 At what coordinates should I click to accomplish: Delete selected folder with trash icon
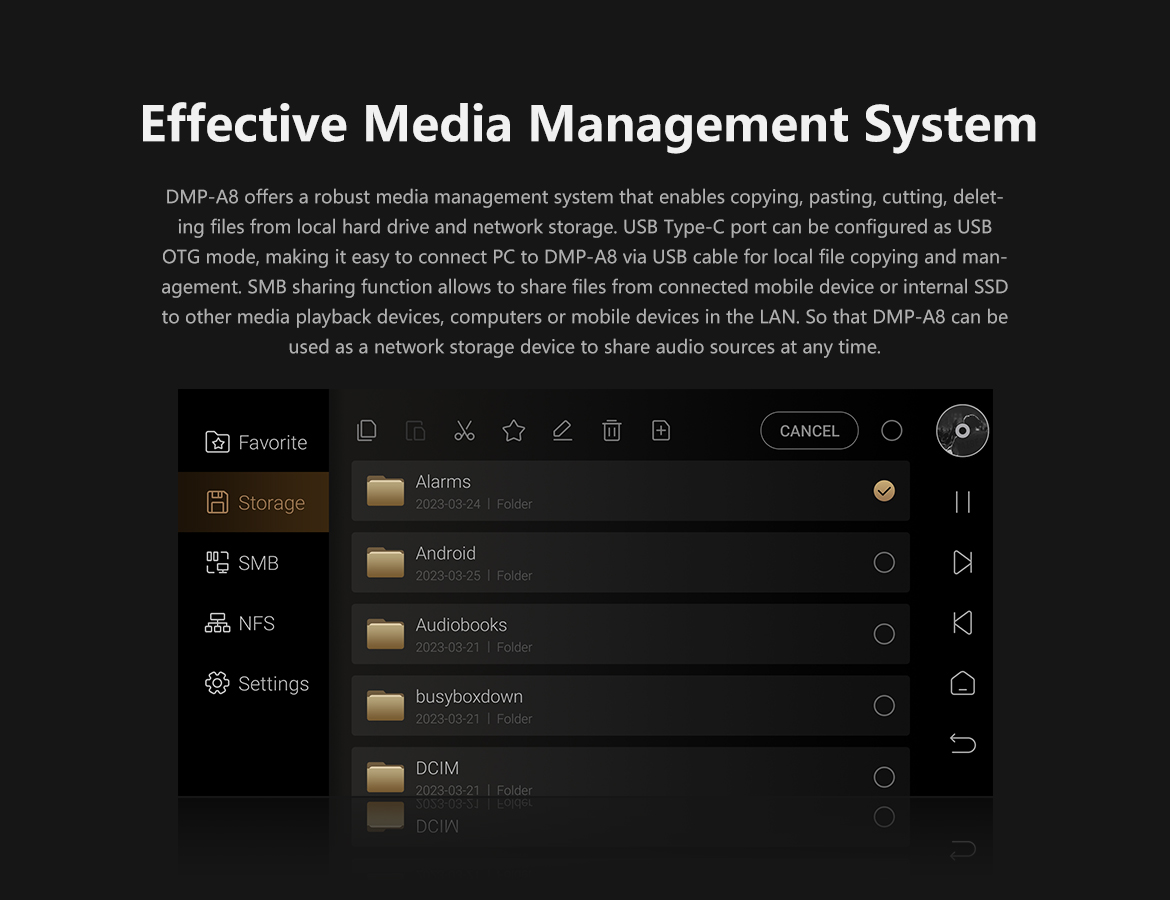point(611,431)
